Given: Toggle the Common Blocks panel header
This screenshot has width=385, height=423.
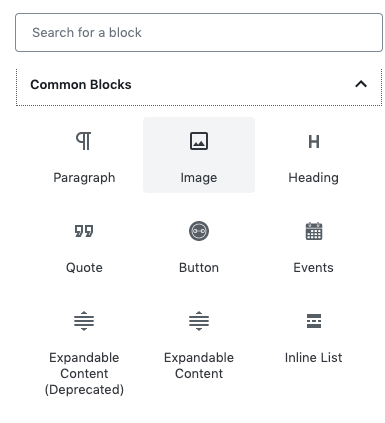Looking at the screenshot, I should (x=199, y=87).
